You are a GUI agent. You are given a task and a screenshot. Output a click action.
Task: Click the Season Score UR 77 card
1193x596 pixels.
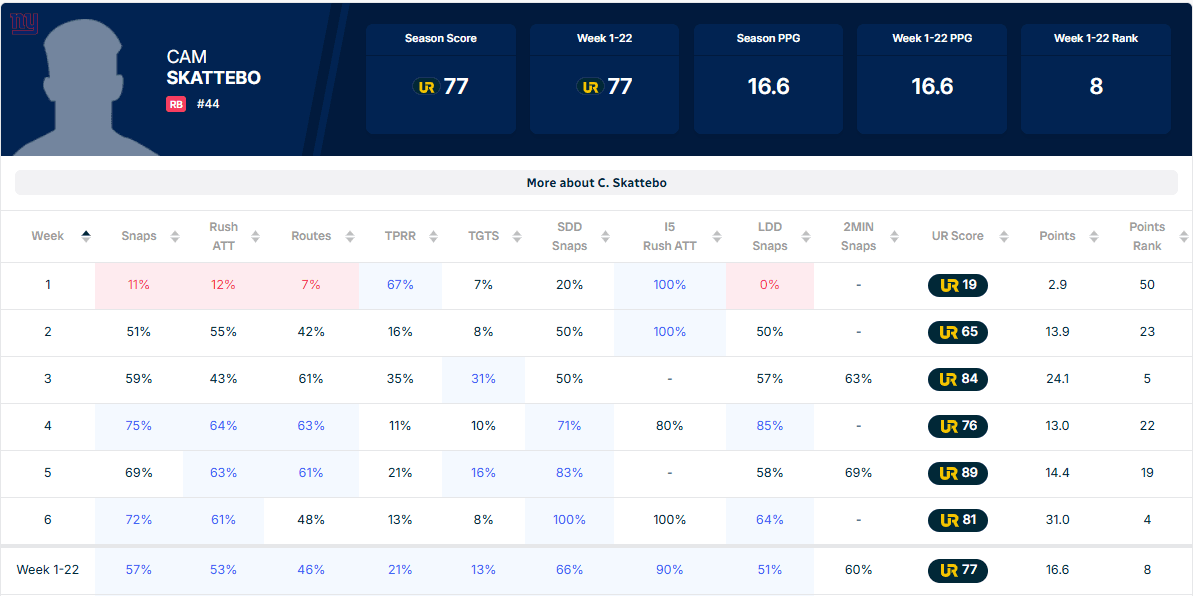pos(441,79)
